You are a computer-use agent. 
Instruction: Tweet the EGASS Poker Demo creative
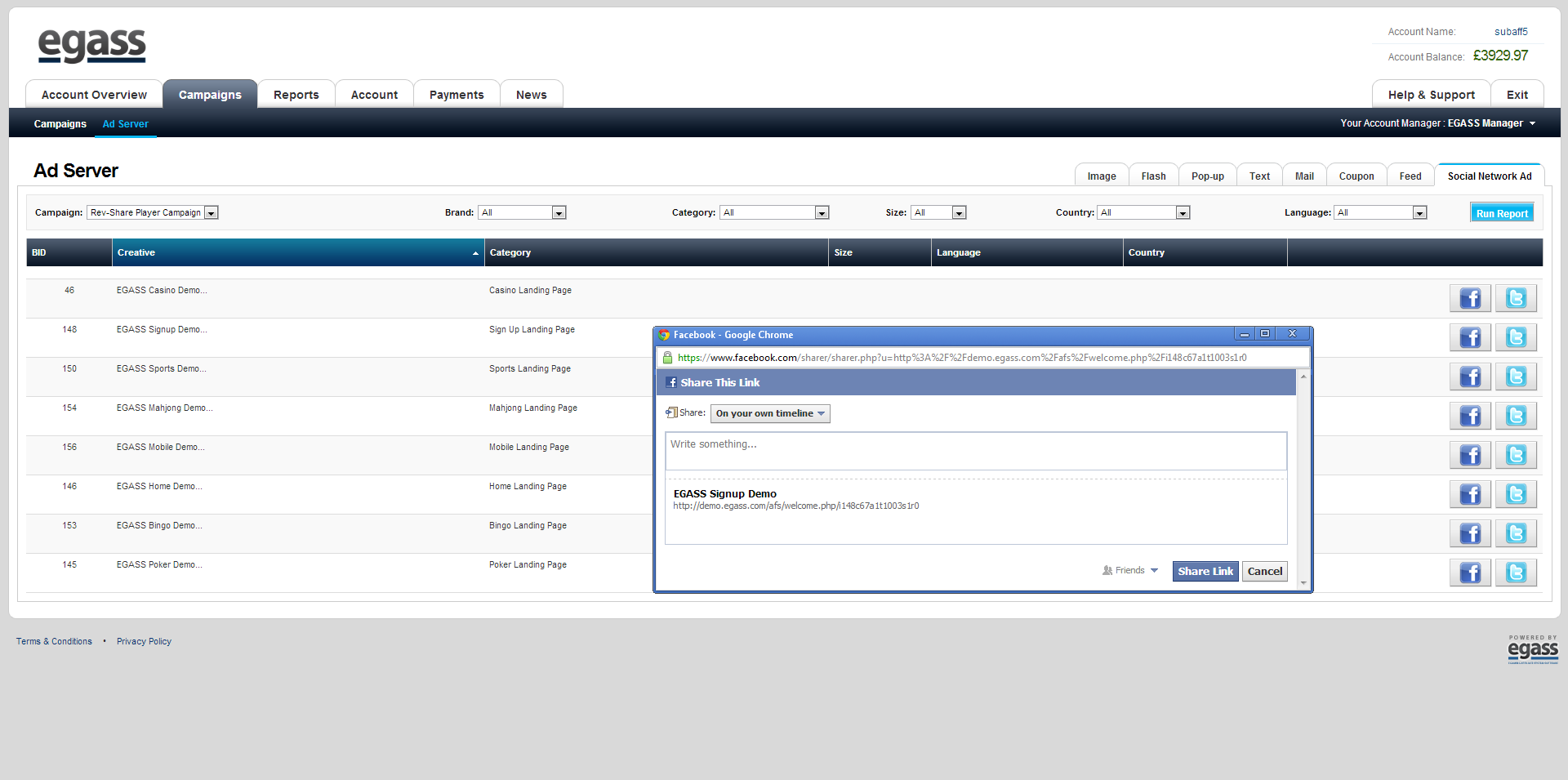pyautogui.click(x=1516, y=573)
